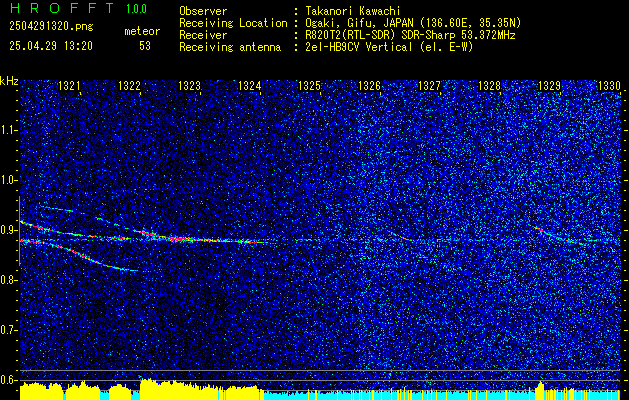
Task: Select the meteor count 53
Action: click(145, 46)
